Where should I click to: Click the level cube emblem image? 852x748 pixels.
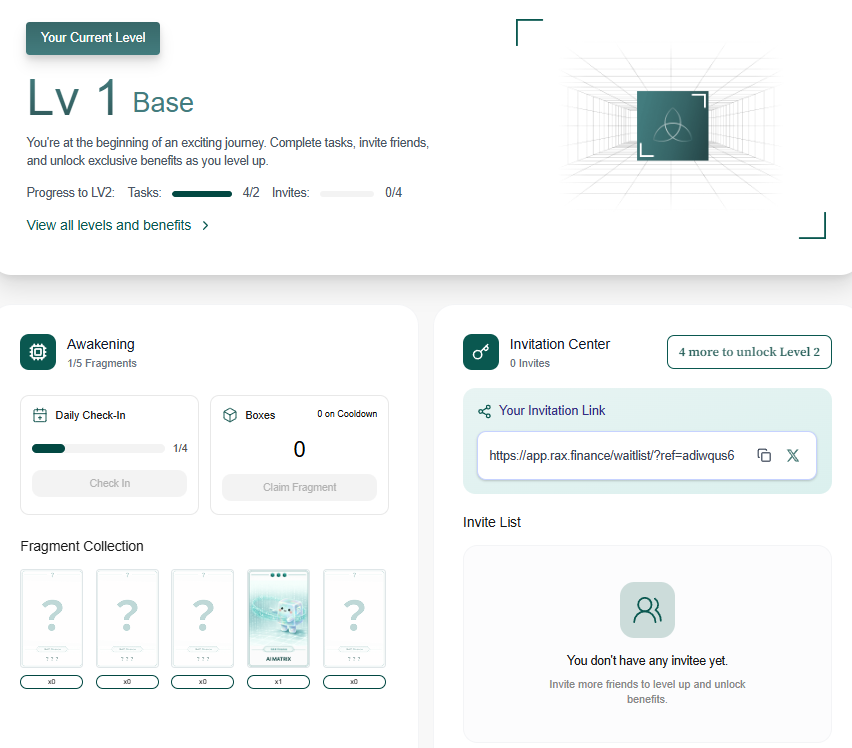(673, 126)
